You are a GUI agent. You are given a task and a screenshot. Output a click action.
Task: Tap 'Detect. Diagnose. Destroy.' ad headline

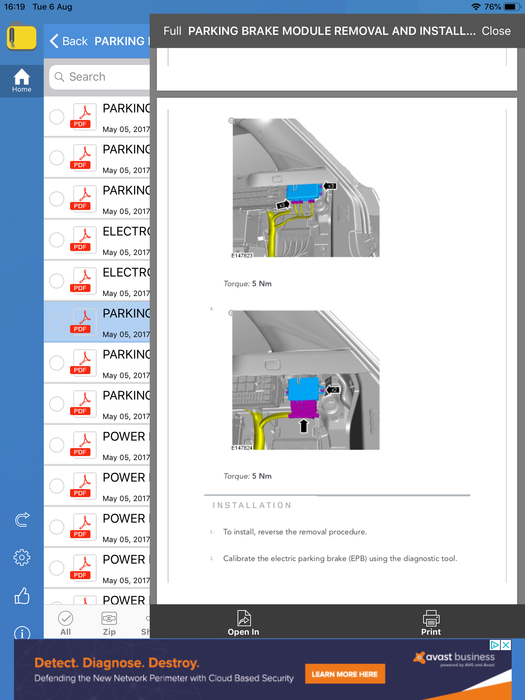(117, 662)
